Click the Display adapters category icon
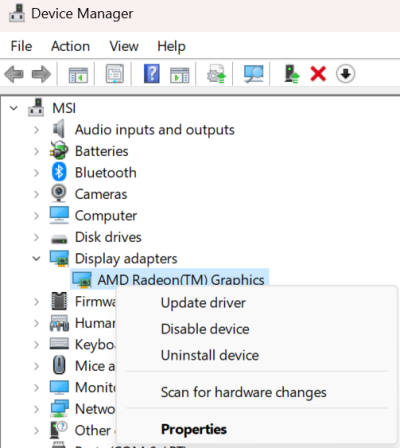The height and width of the screenshot is (448, 400). point(59,258)
